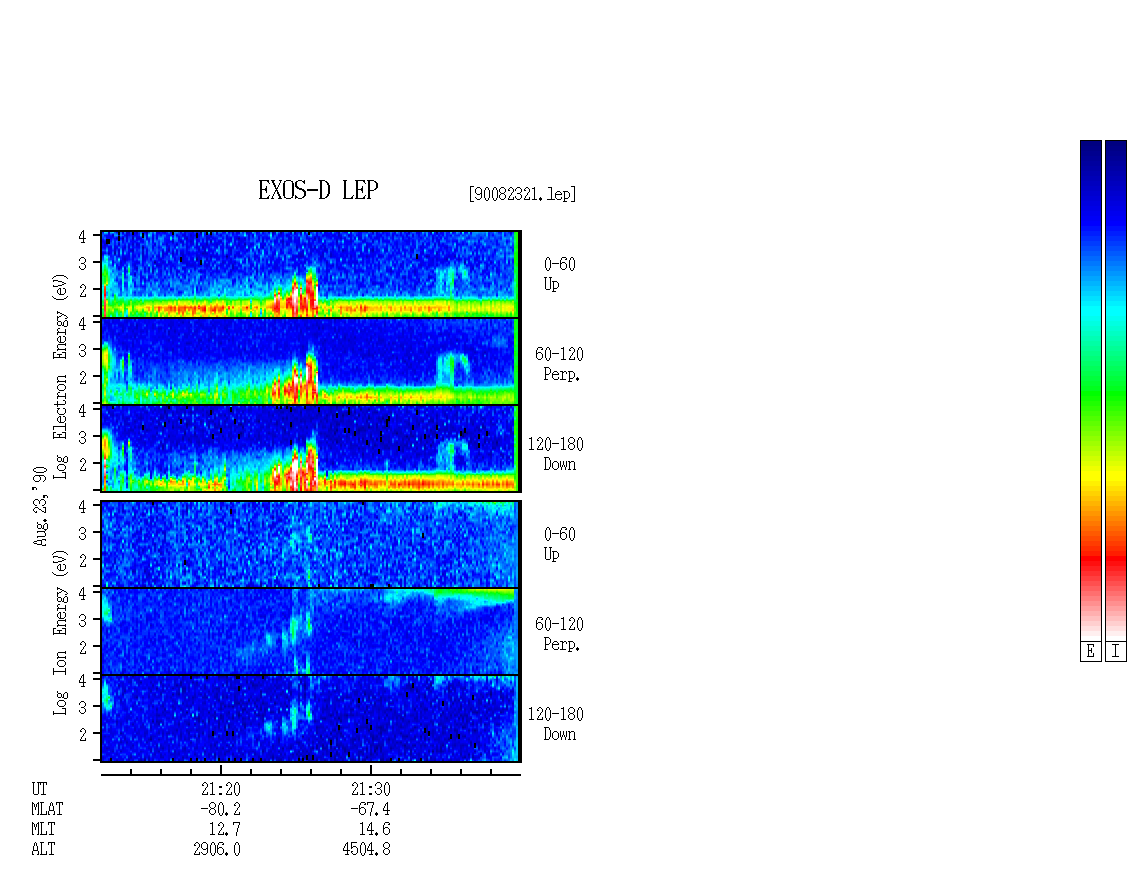Viewport: 1130px width, 875px height.
Task: Click the MLT row label
Action: 43,830
